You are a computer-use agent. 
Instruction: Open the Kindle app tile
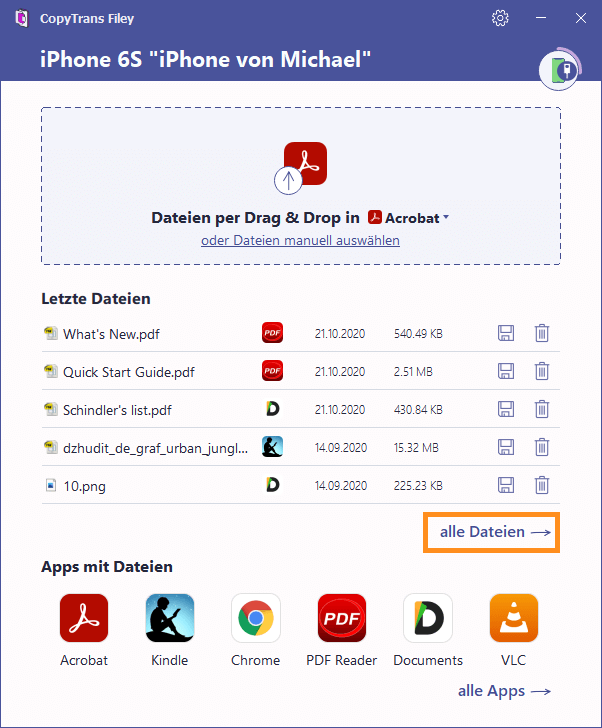(x=170, y=630)
